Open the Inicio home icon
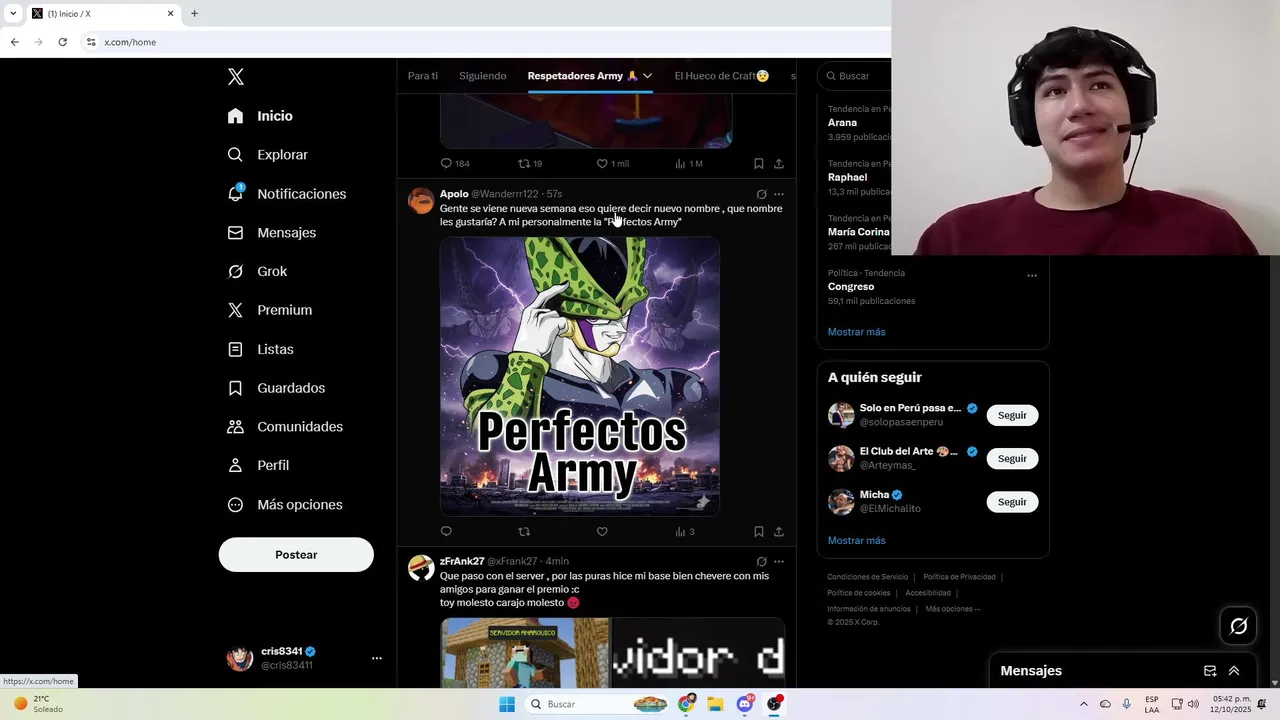Screen dimensions: 1280x720 coord(235,116)
